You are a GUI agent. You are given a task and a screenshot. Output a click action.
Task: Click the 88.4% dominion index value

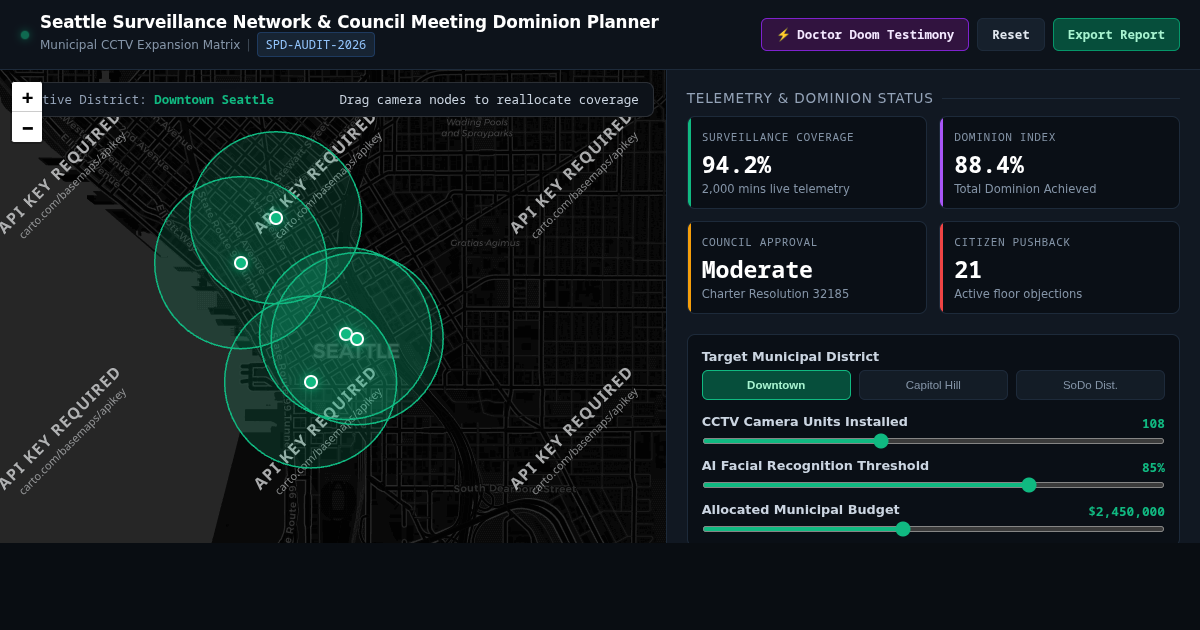pos(989,165)
